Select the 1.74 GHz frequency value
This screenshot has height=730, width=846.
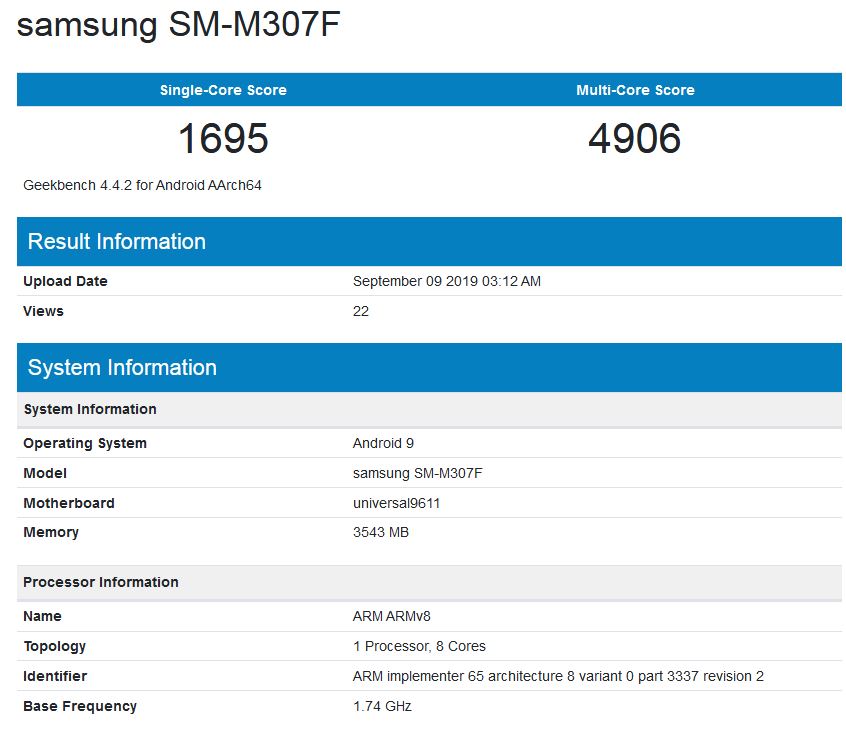click(382, 706)
